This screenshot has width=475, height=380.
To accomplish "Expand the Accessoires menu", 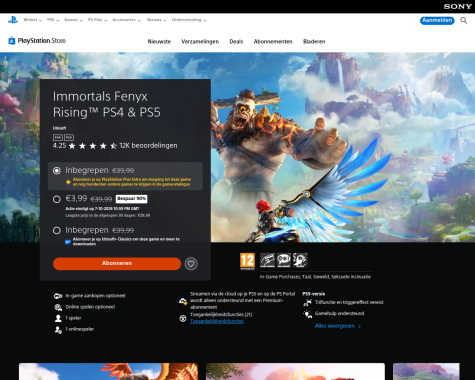I will click(x=126, y=20).
